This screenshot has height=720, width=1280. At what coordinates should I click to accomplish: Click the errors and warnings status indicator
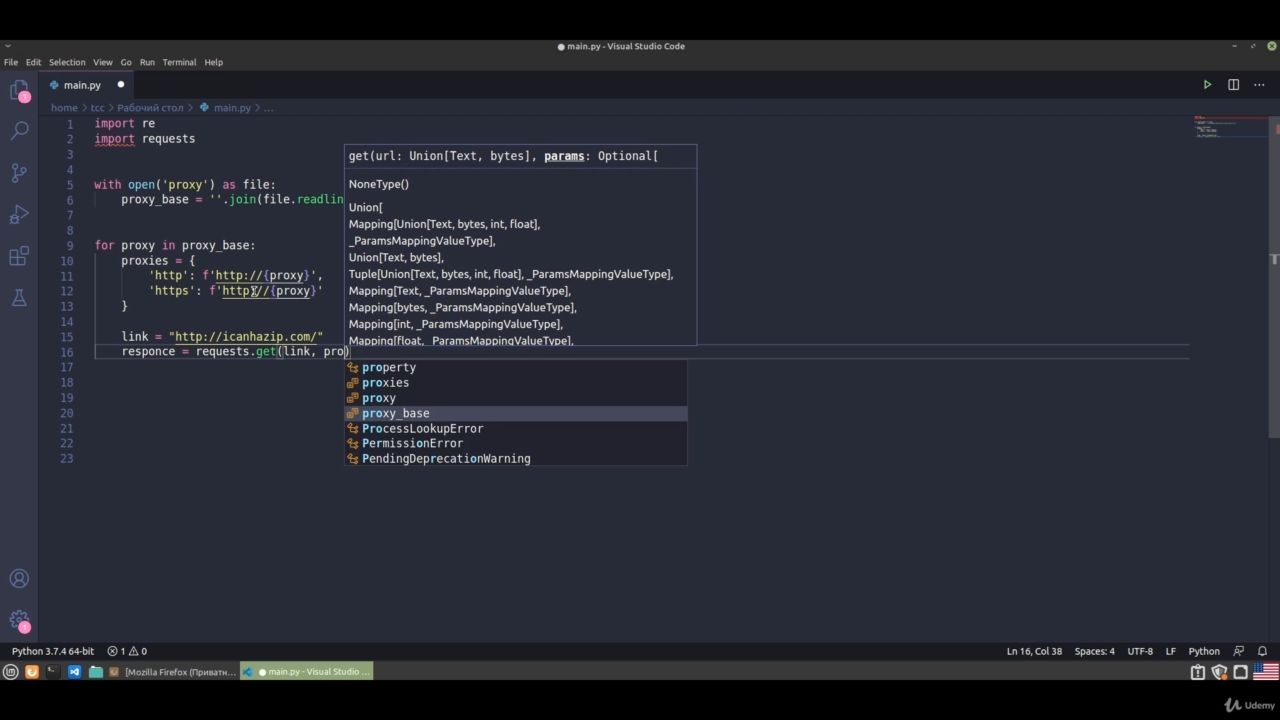(x=127, y=651)
